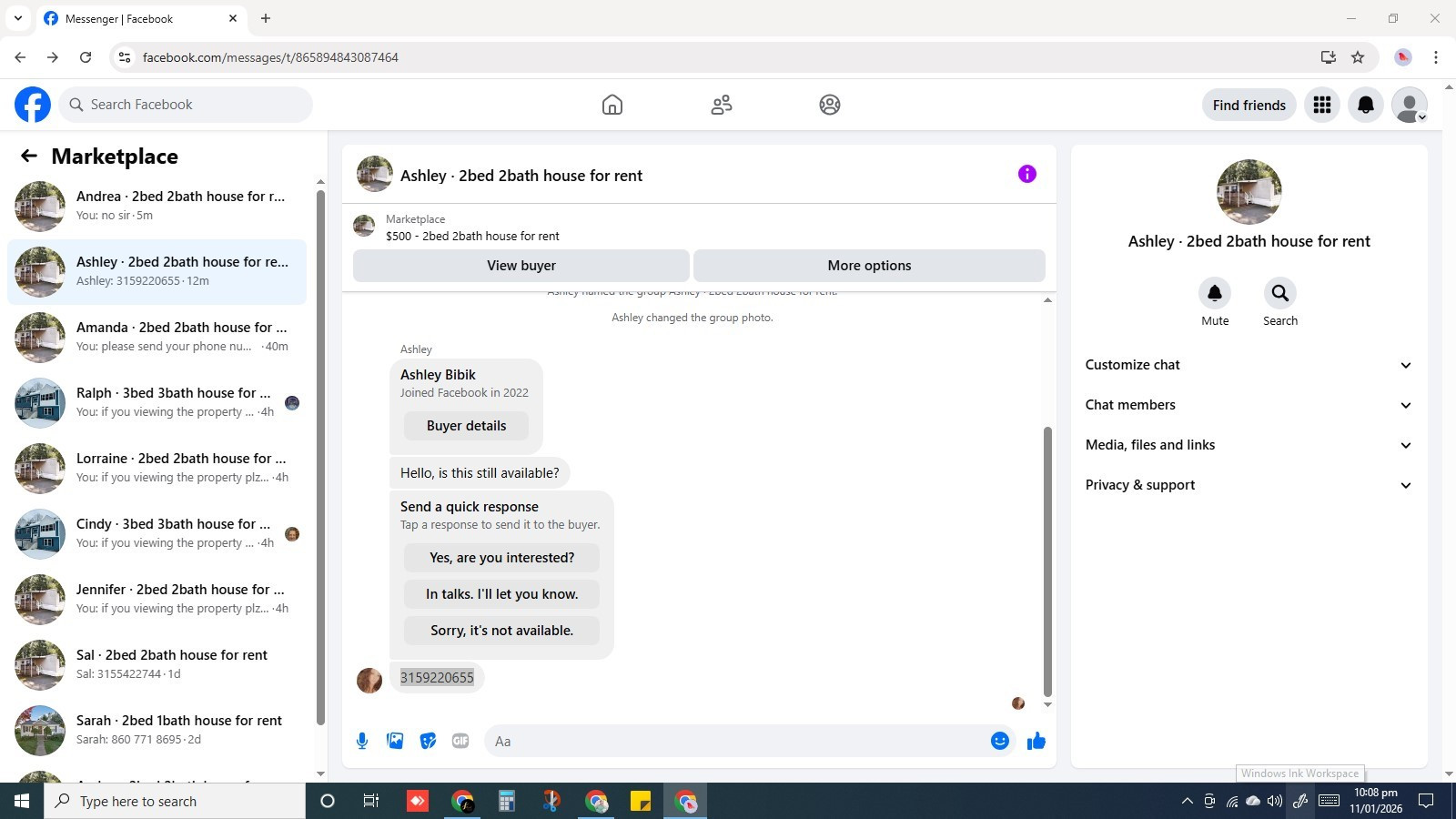This screenshot has height=819, width=1456.
Task: Open the account profile avatar menu
Action: pyautogui.click(x=1410, y=105)
